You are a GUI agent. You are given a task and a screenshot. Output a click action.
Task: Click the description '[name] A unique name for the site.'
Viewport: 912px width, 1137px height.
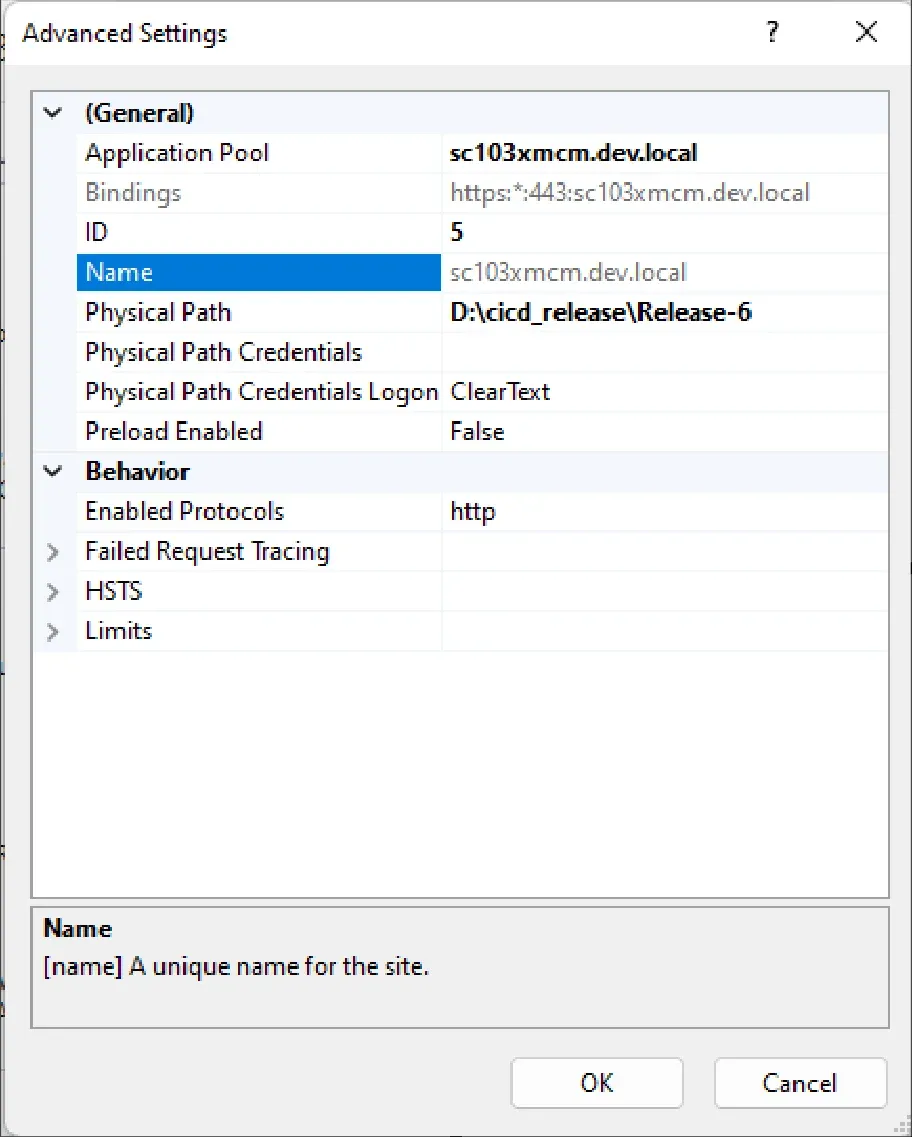click(x=236, y=967)
